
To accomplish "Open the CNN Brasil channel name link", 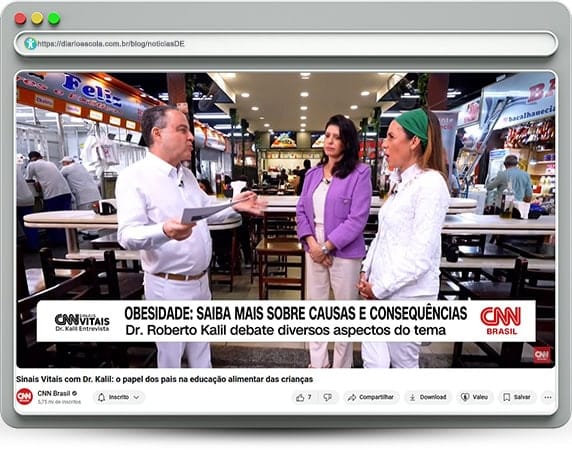I will [x=54, y=393].
